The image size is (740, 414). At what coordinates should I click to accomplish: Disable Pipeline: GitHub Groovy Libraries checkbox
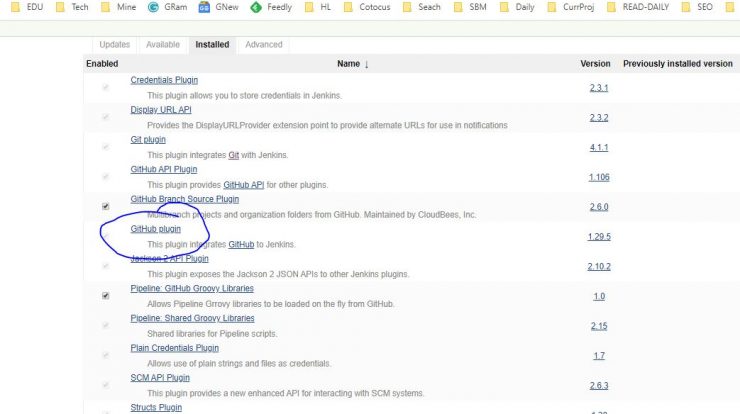pos(106,296)
